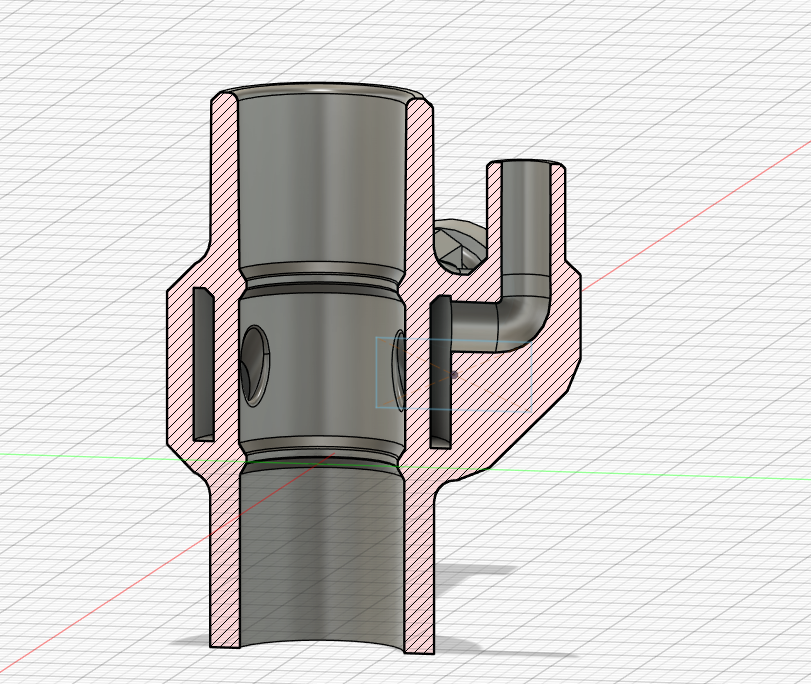Select the upper cylindrical bore surface

click(x=321, y=181)
